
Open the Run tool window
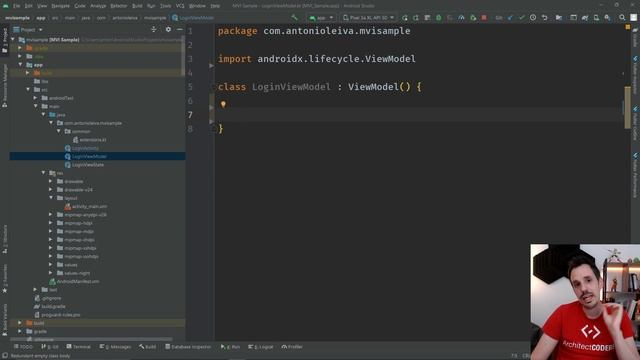[230, 347]
